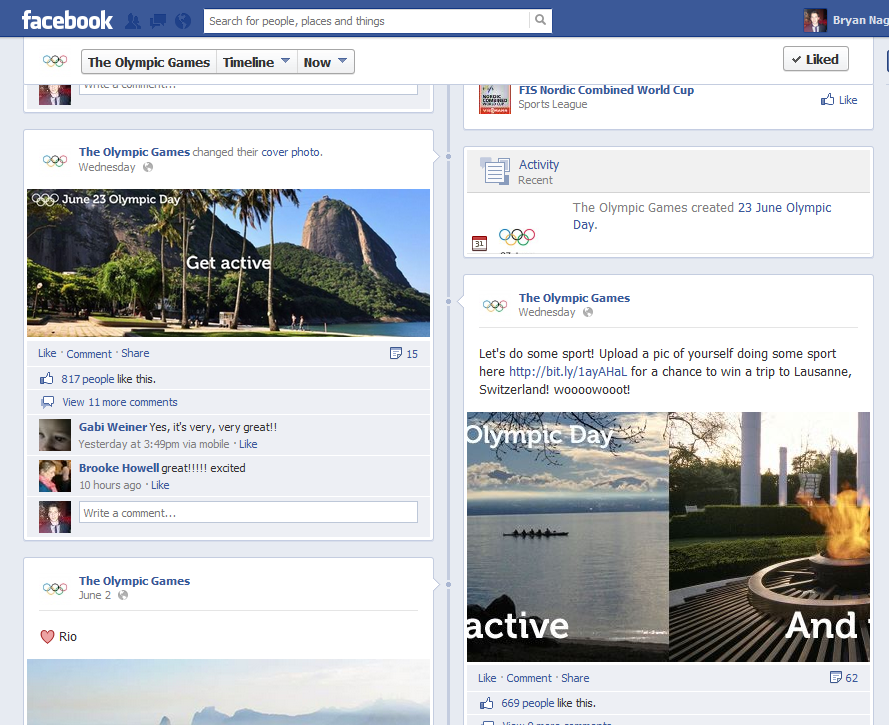Like Gabi Weiner's comment
The height and width of the screenshot is (725, 889).
[248, 444]
